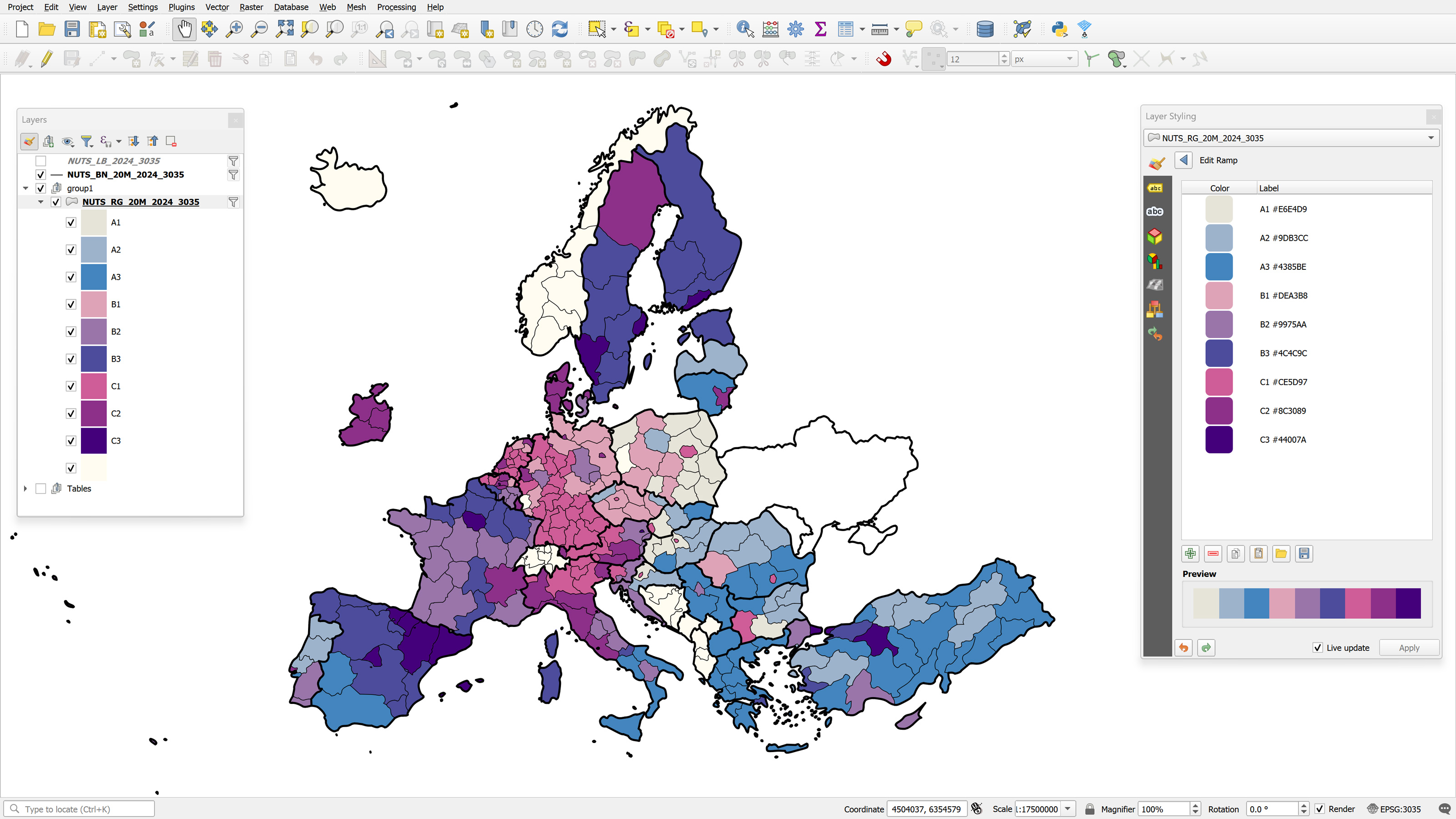The width and height of the screenshot is (1456, 819).
Task: Expand the Tables group
Action: click(25, 488)
